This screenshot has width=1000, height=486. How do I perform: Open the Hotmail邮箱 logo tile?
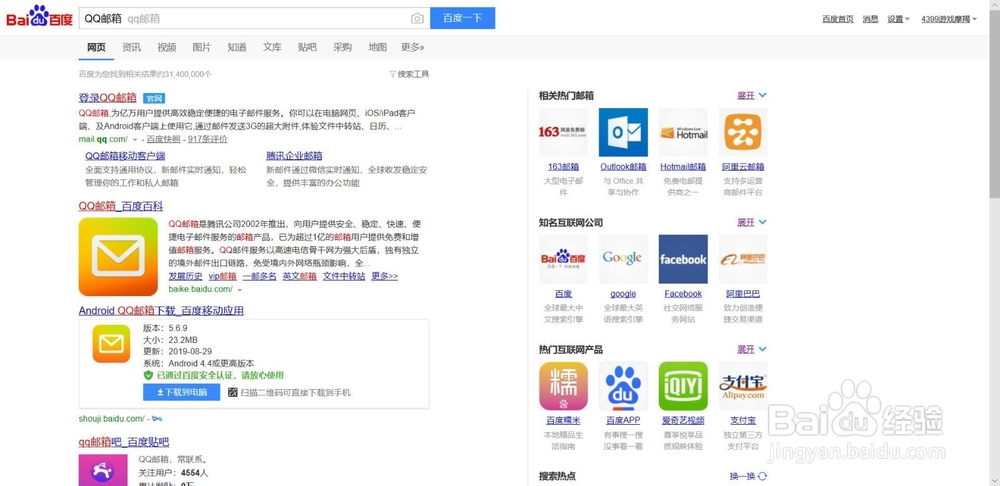(x=683, y=132)
